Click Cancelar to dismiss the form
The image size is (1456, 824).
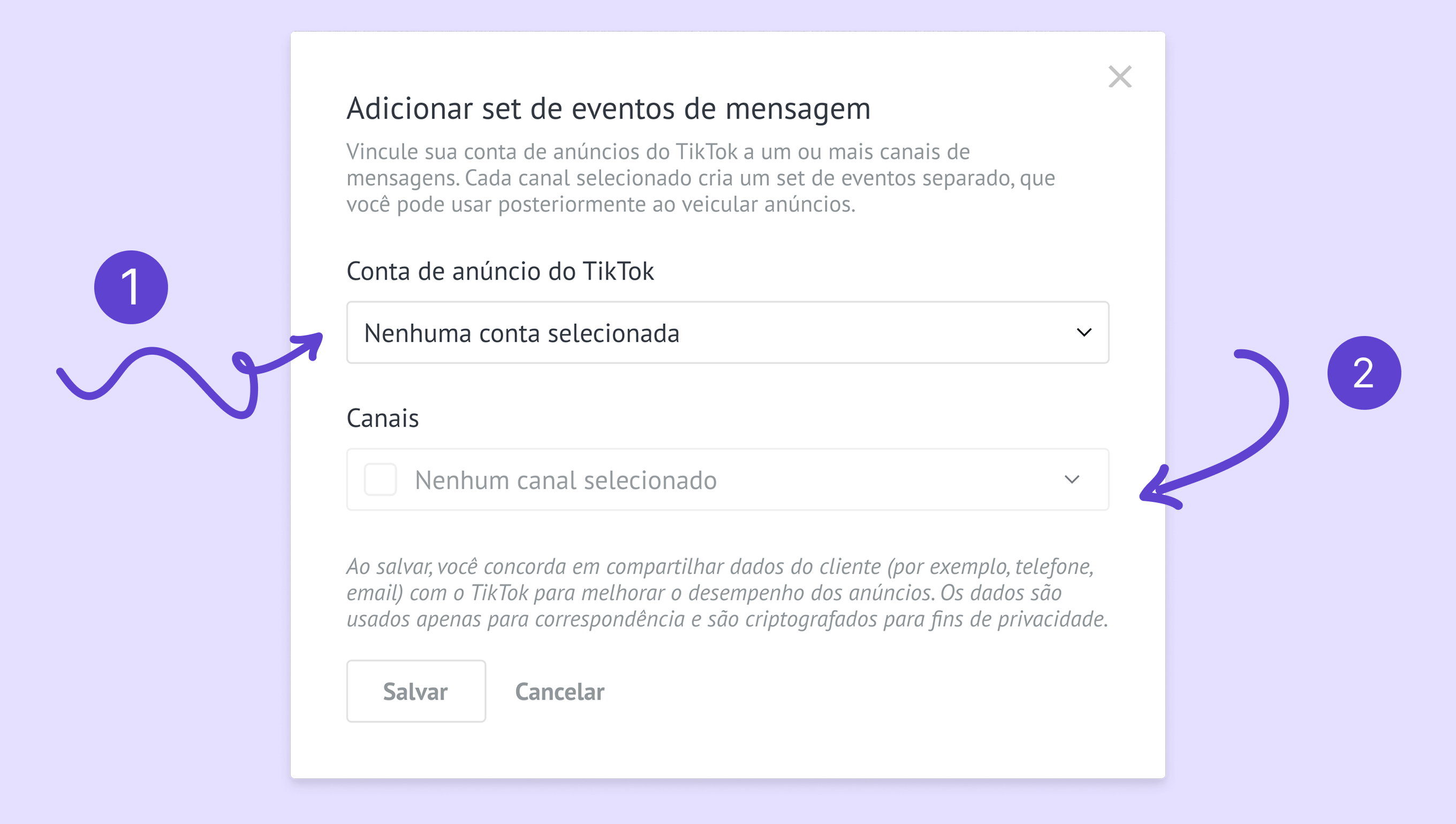coord(559,691)
